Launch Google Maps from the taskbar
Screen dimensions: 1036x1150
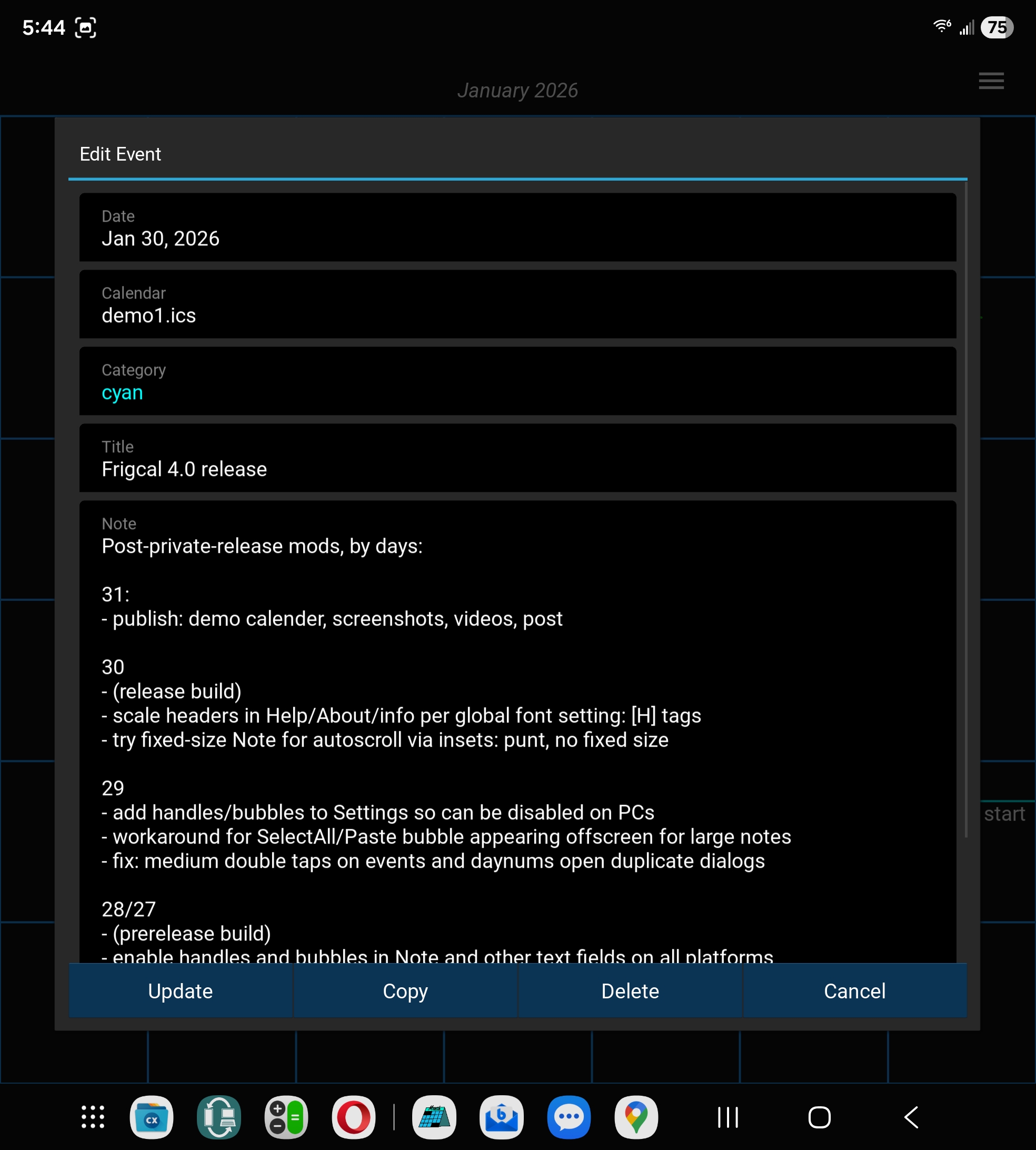click(x=636, y=1117)
